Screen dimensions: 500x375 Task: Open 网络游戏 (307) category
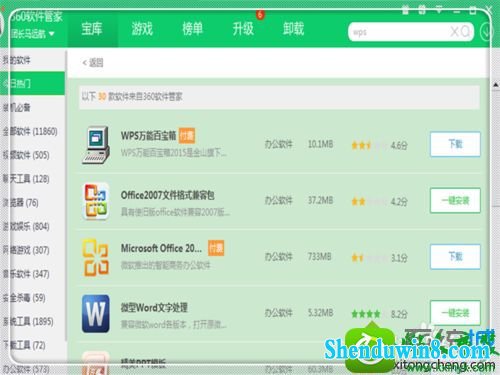(26, 250)
